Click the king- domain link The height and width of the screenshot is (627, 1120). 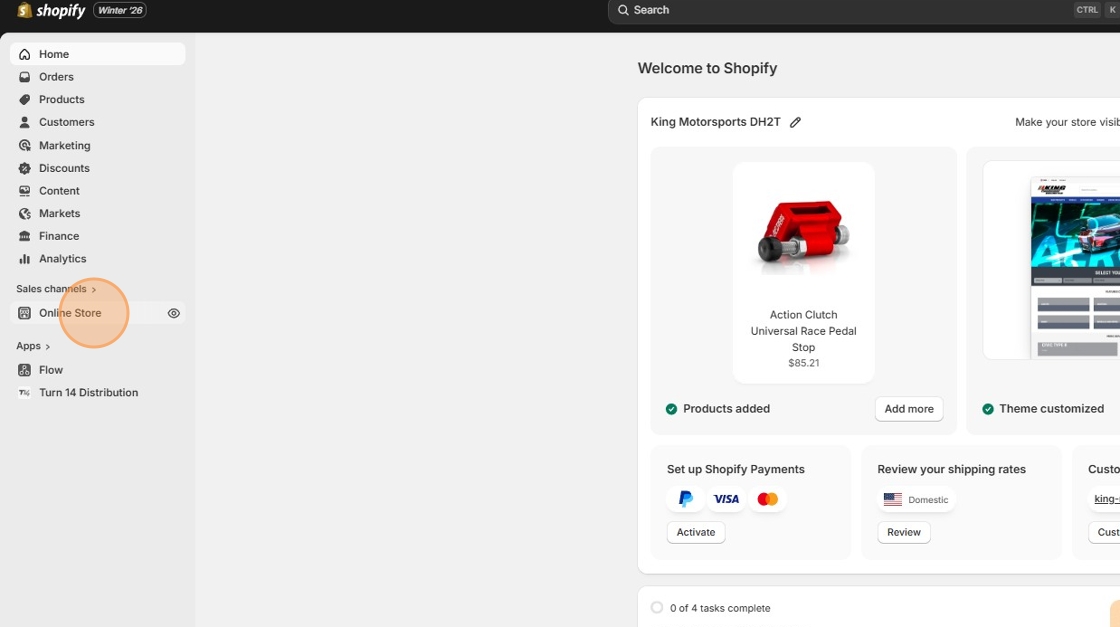1106,498
